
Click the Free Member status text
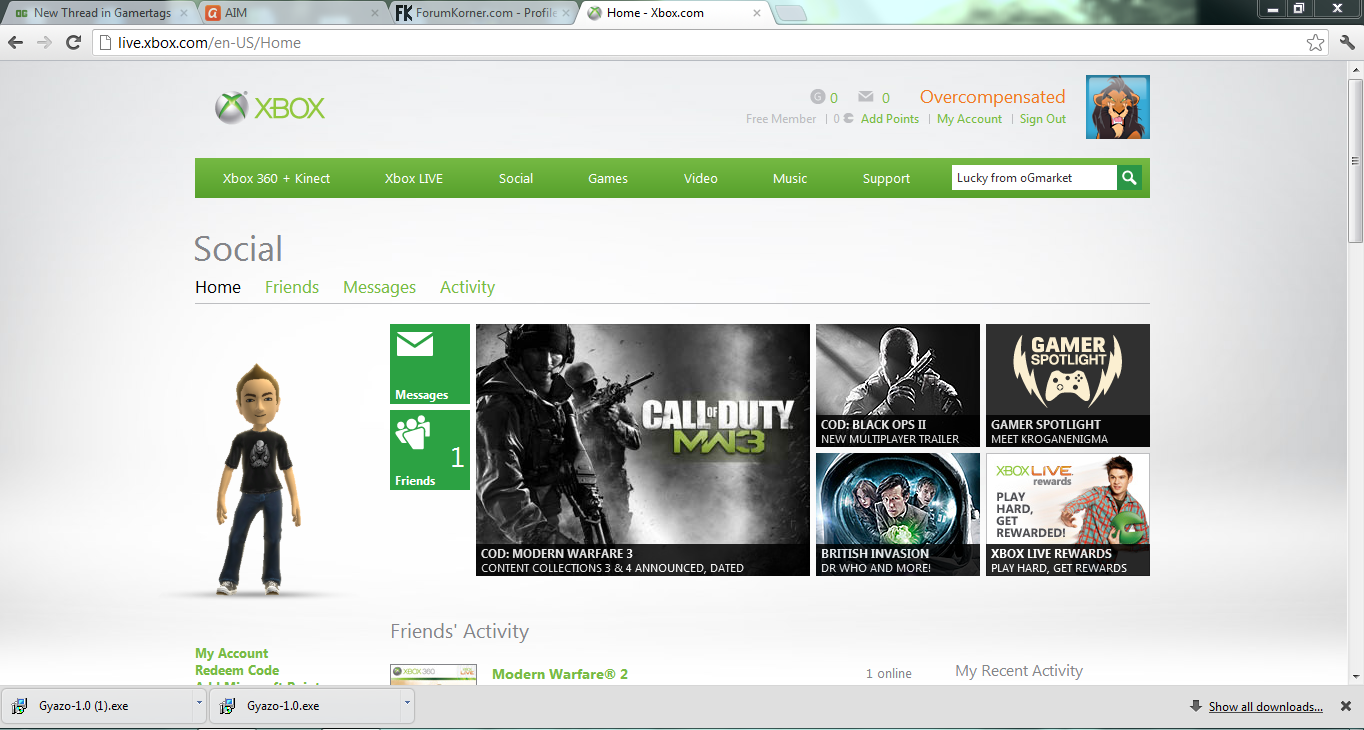point(781,119)
